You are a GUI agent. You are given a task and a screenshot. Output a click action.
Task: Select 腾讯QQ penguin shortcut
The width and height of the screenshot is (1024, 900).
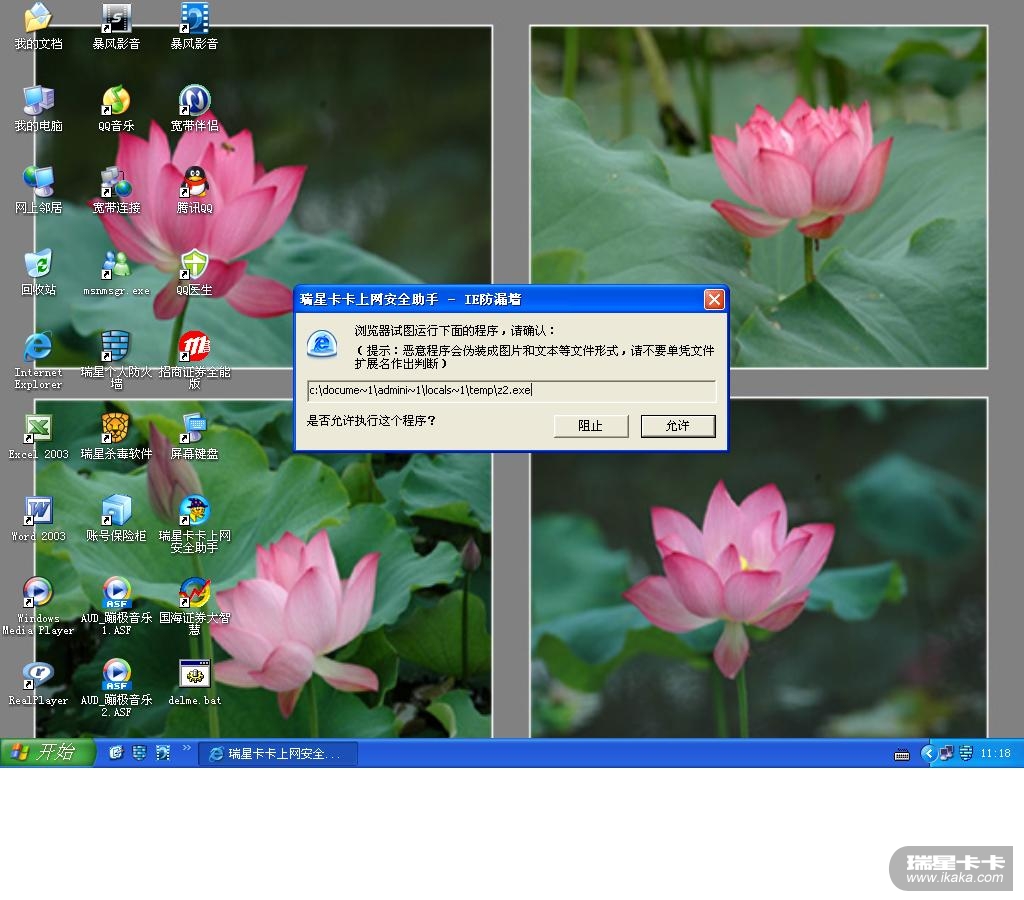(x=195, y=190)
